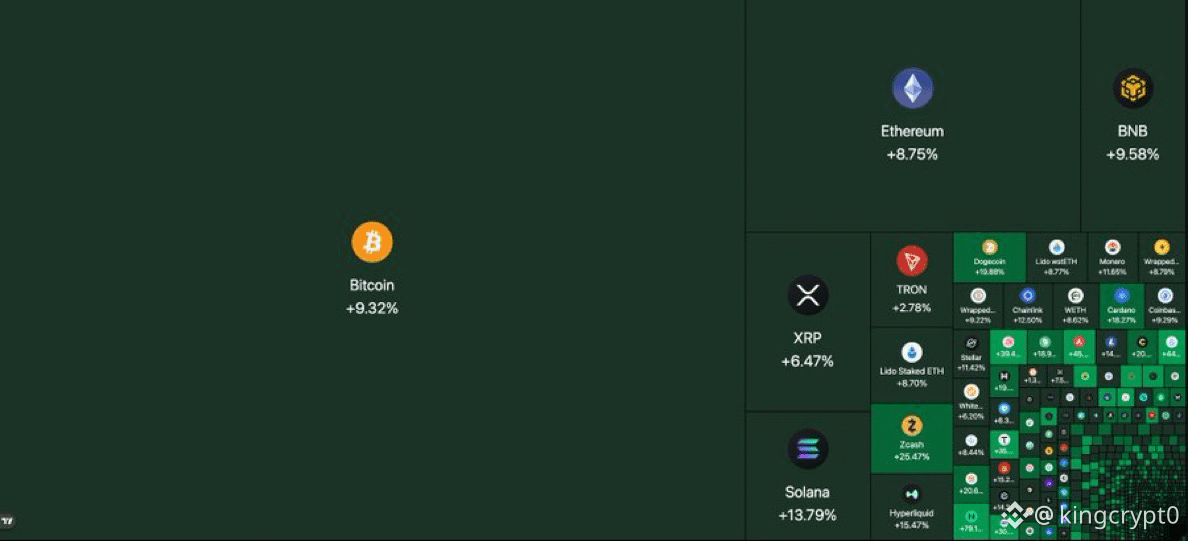
Task: Open the WETH tile
Action: click(1075, 306)
